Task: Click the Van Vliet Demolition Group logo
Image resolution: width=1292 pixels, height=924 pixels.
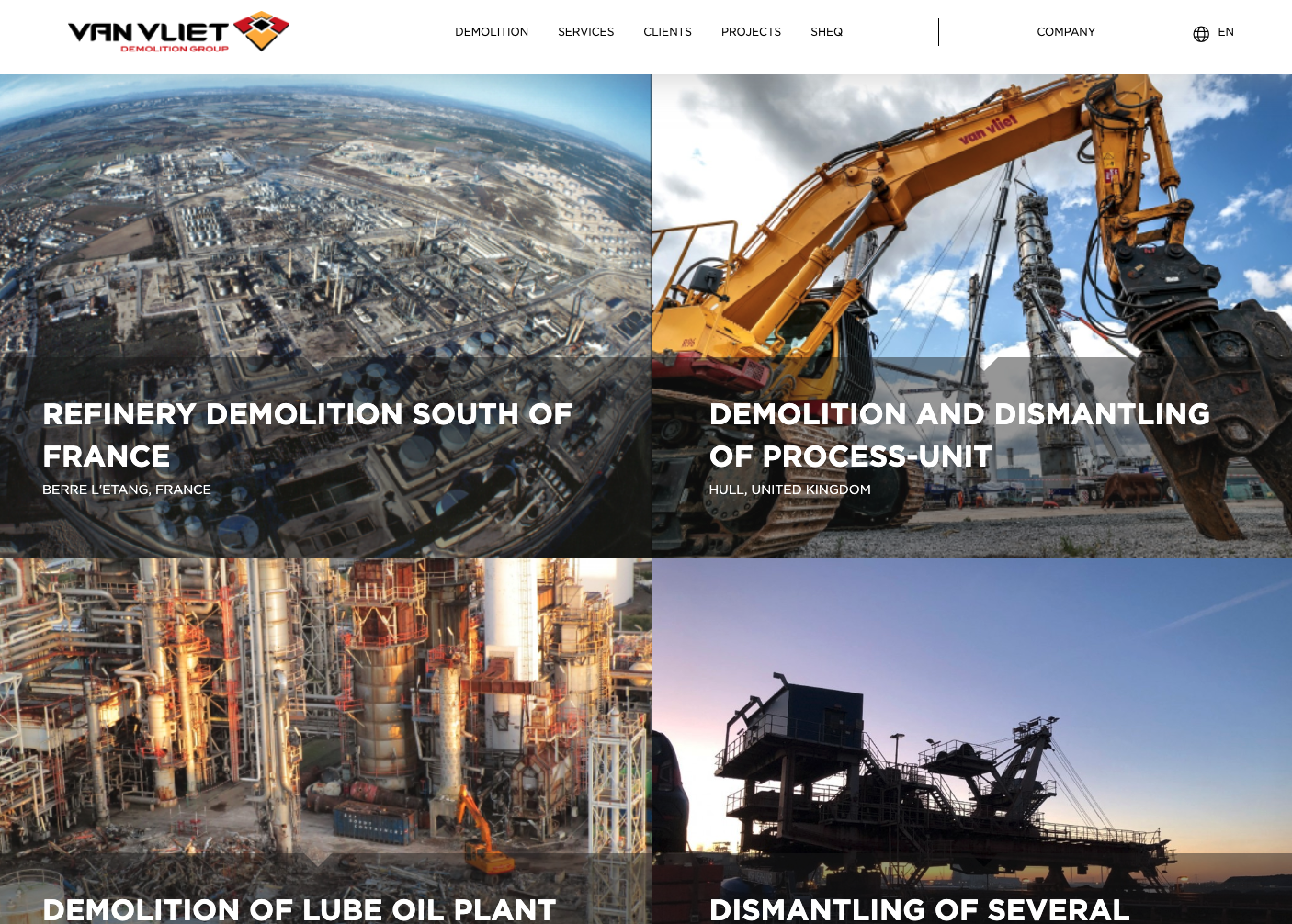Action: point(178,32)
